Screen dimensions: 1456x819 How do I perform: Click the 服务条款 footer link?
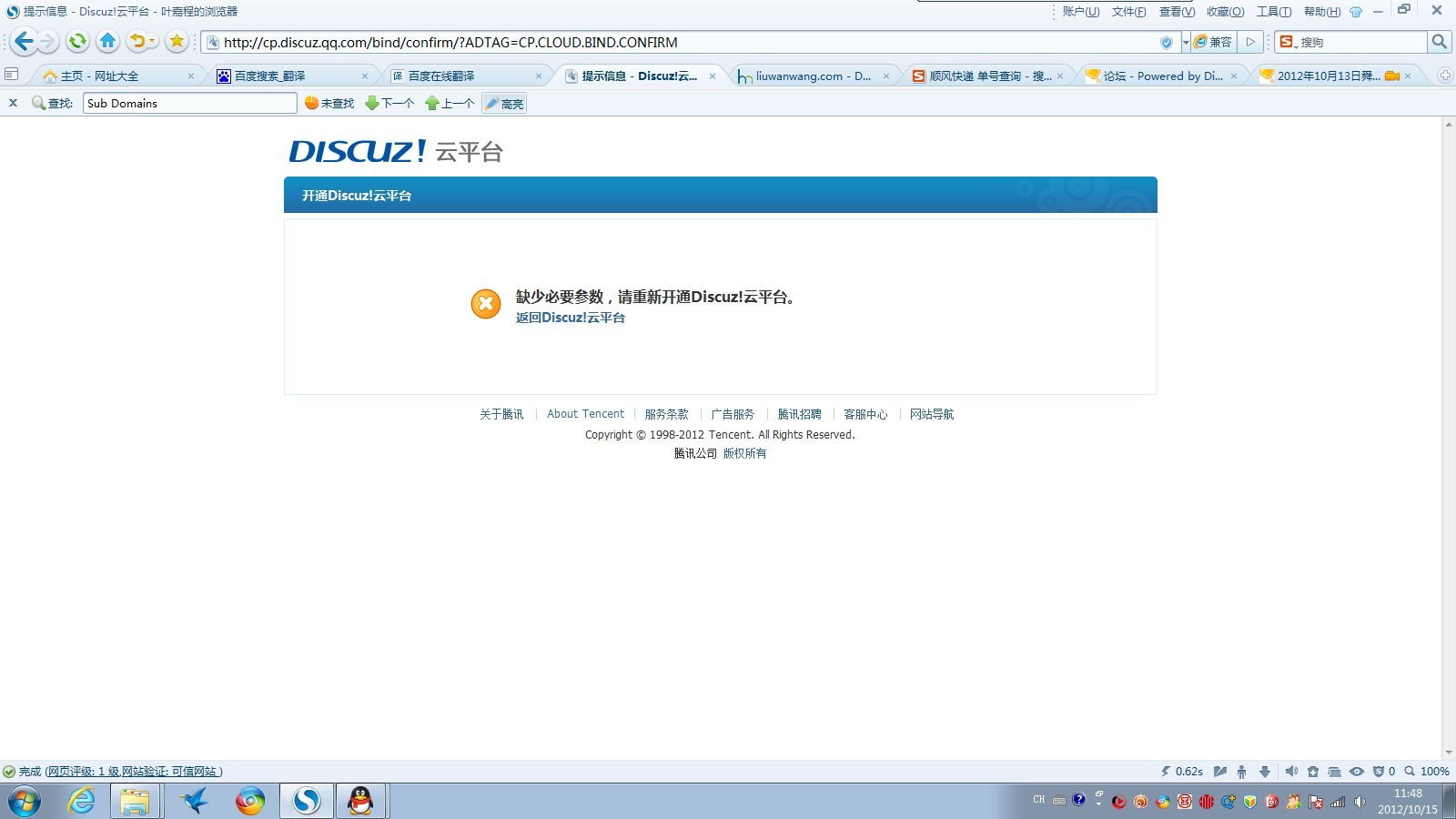(x=666, y=414)
